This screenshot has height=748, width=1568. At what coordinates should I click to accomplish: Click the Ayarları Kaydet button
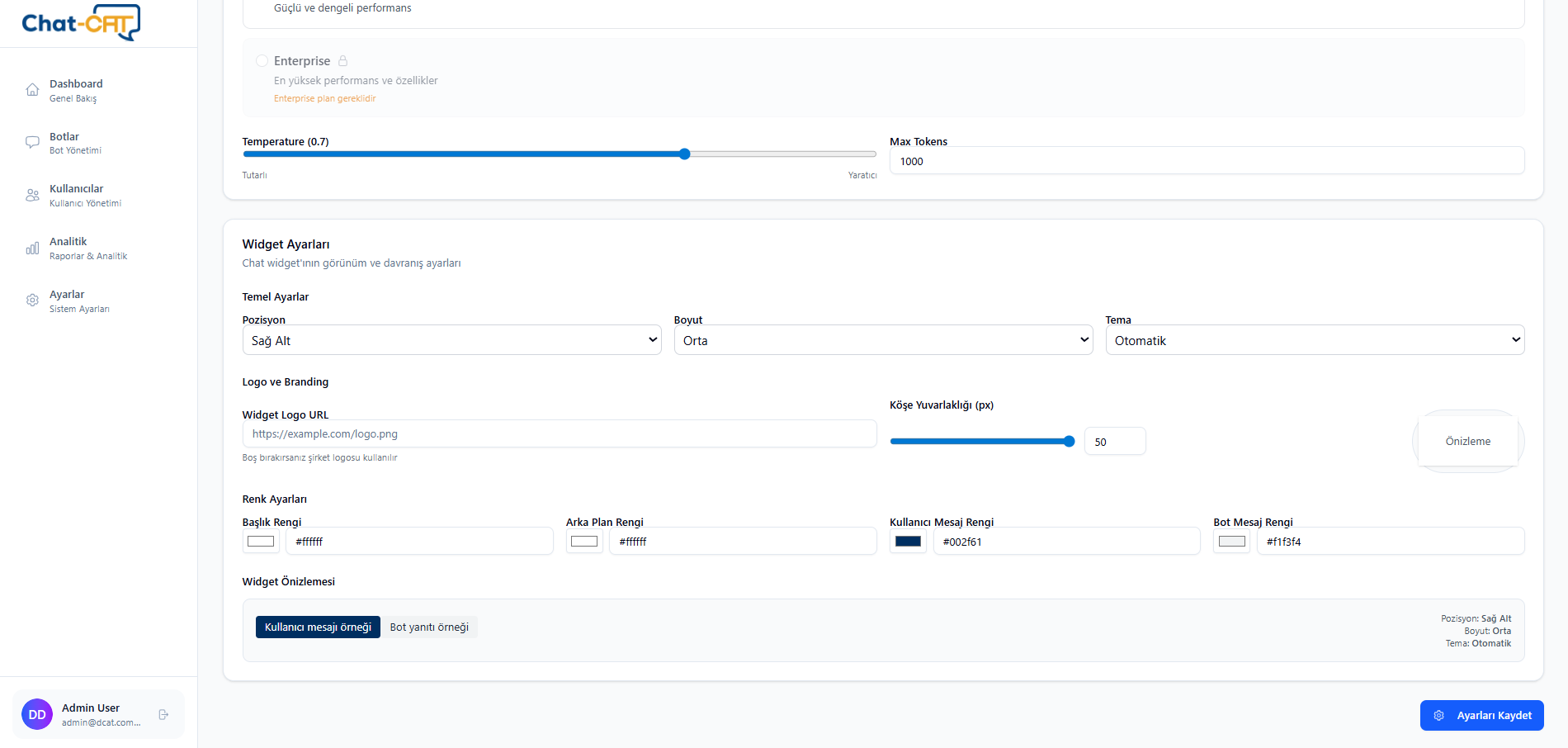pos(1481,715)
